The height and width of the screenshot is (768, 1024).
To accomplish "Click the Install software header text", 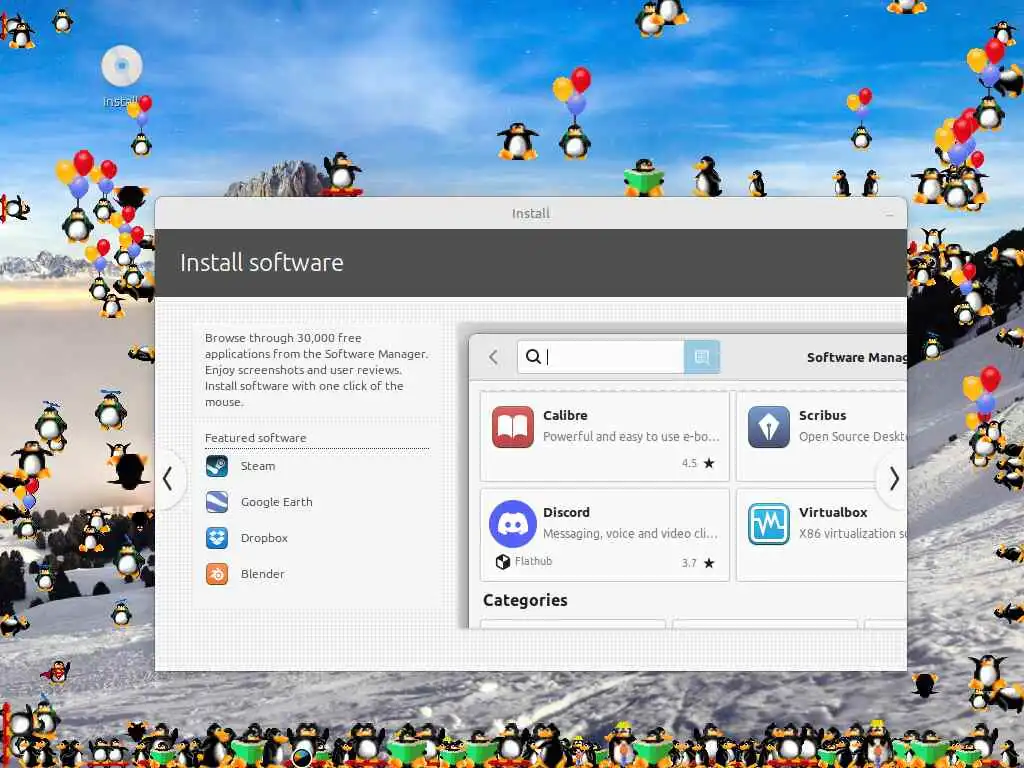I will coord(261,263).
